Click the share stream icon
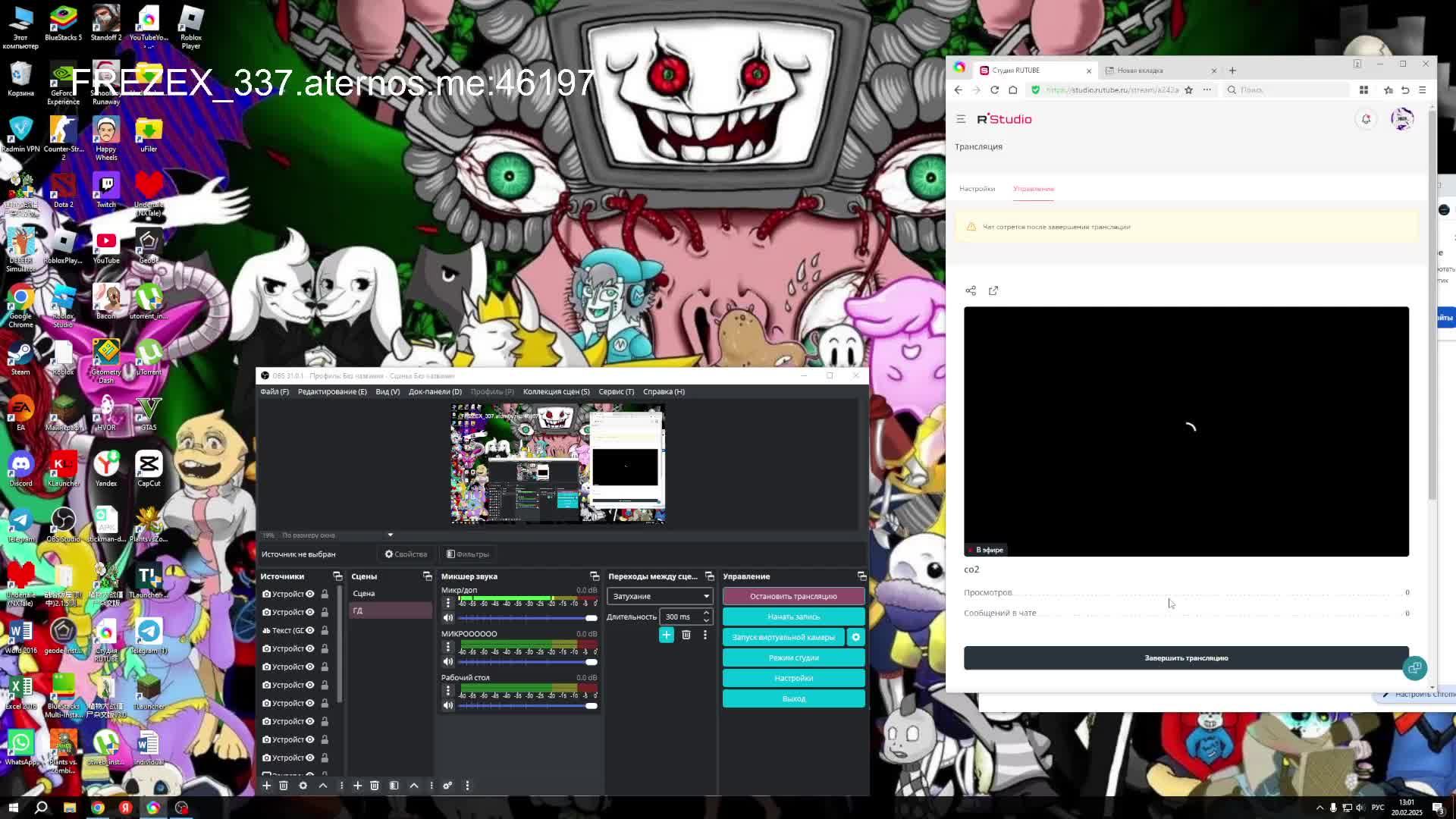This screenshot has height=819, width=1456. [971, 290]
